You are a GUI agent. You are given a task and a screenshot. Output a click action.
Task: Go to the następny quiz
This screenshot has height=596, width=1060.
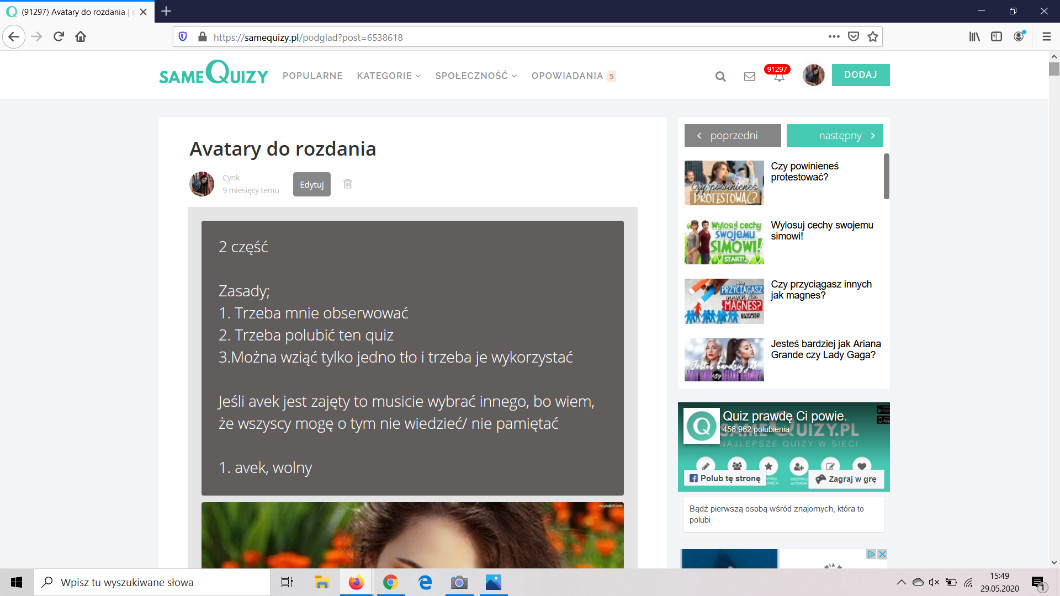click(834, 135)
